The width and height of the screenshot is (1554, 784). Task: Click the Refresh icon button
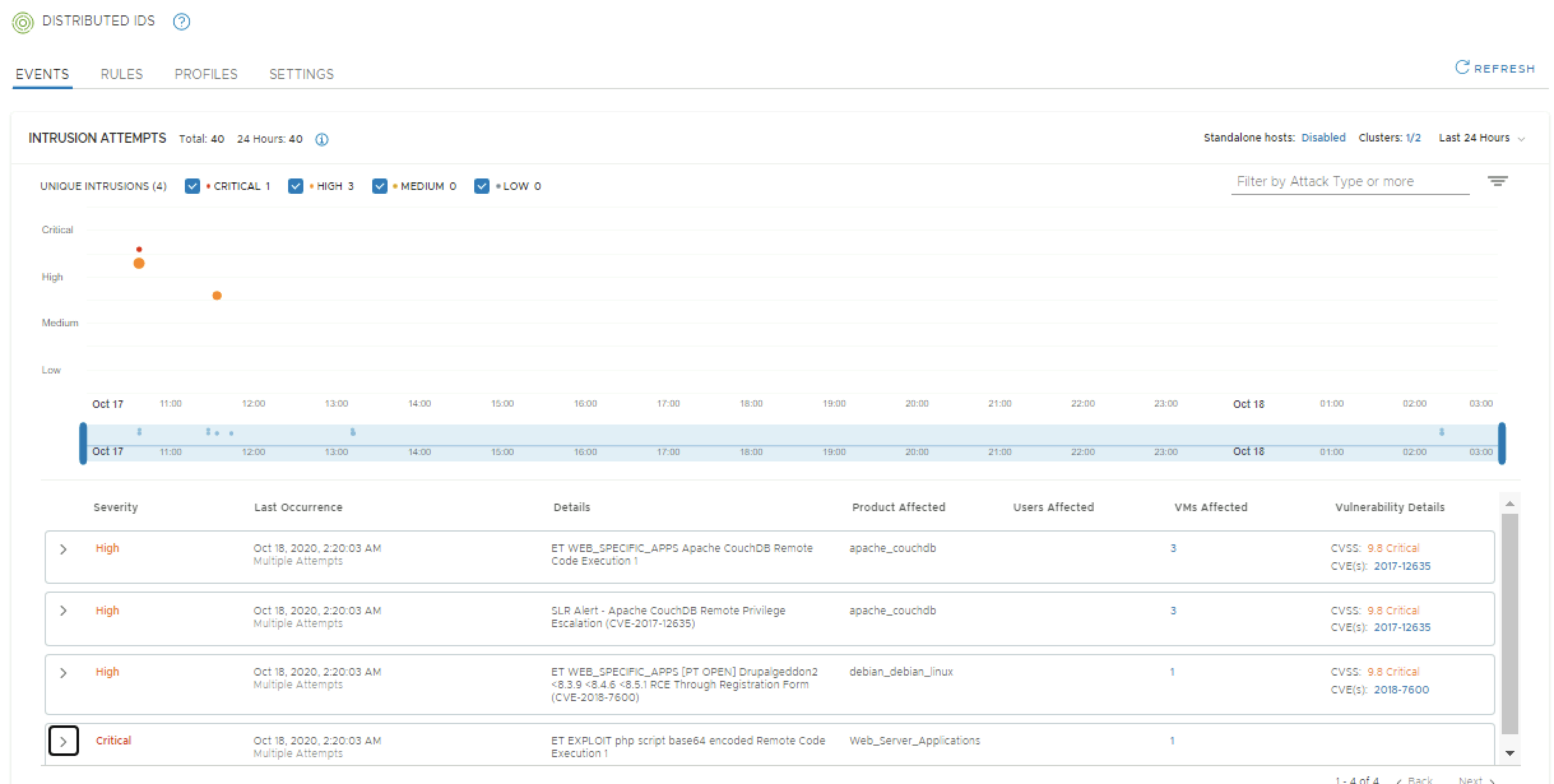point(1462,68)
